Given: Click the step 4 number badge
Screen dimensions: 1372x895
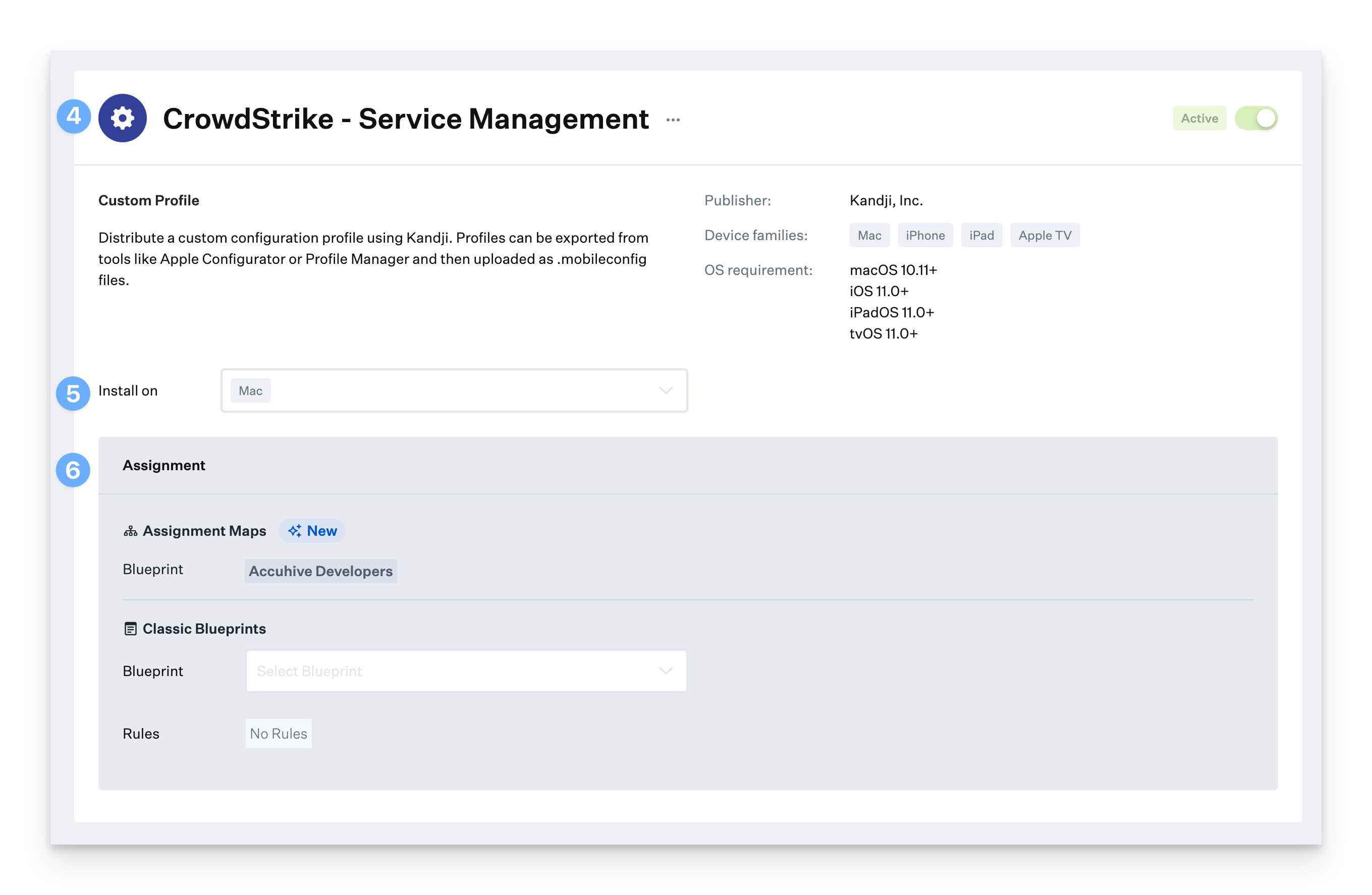Looking at the screenshot, I should tap(73, 117).
